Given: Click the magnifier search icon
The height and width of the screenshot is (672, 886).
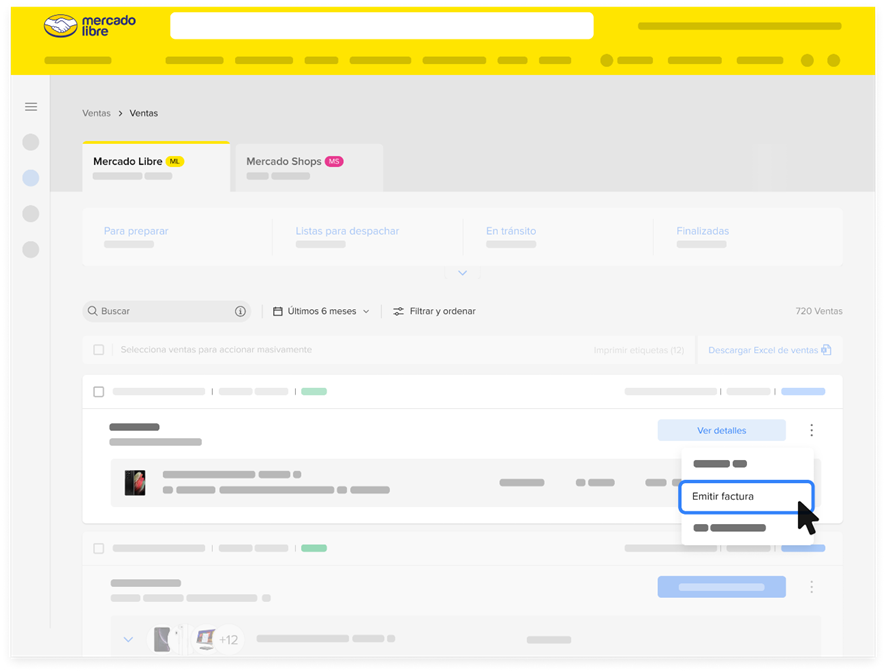Looking at the screenshot, I should tap(93, 311).
